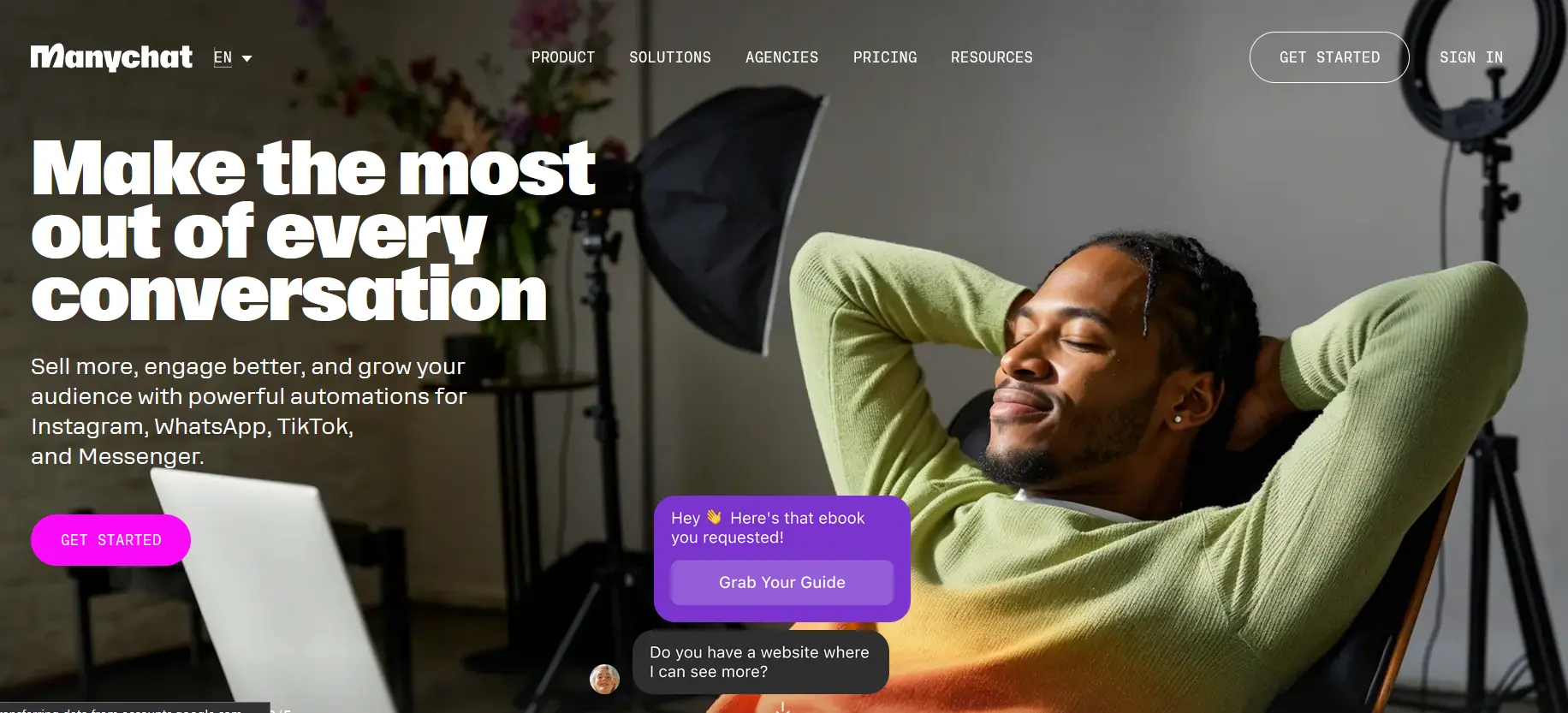Click Sign In link
Screen dimensions: 1568x713
[1471, 57]
